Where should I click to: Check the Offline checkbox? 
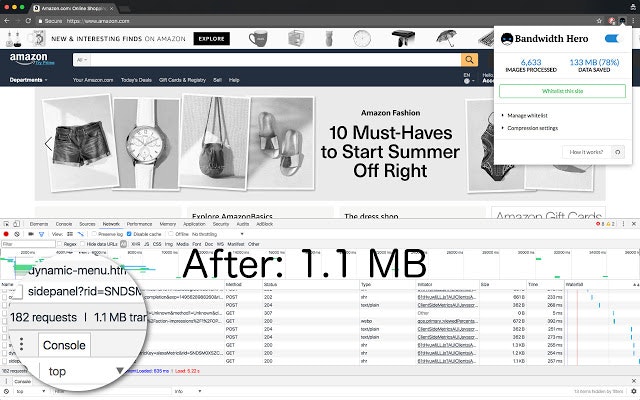(171, 234)
